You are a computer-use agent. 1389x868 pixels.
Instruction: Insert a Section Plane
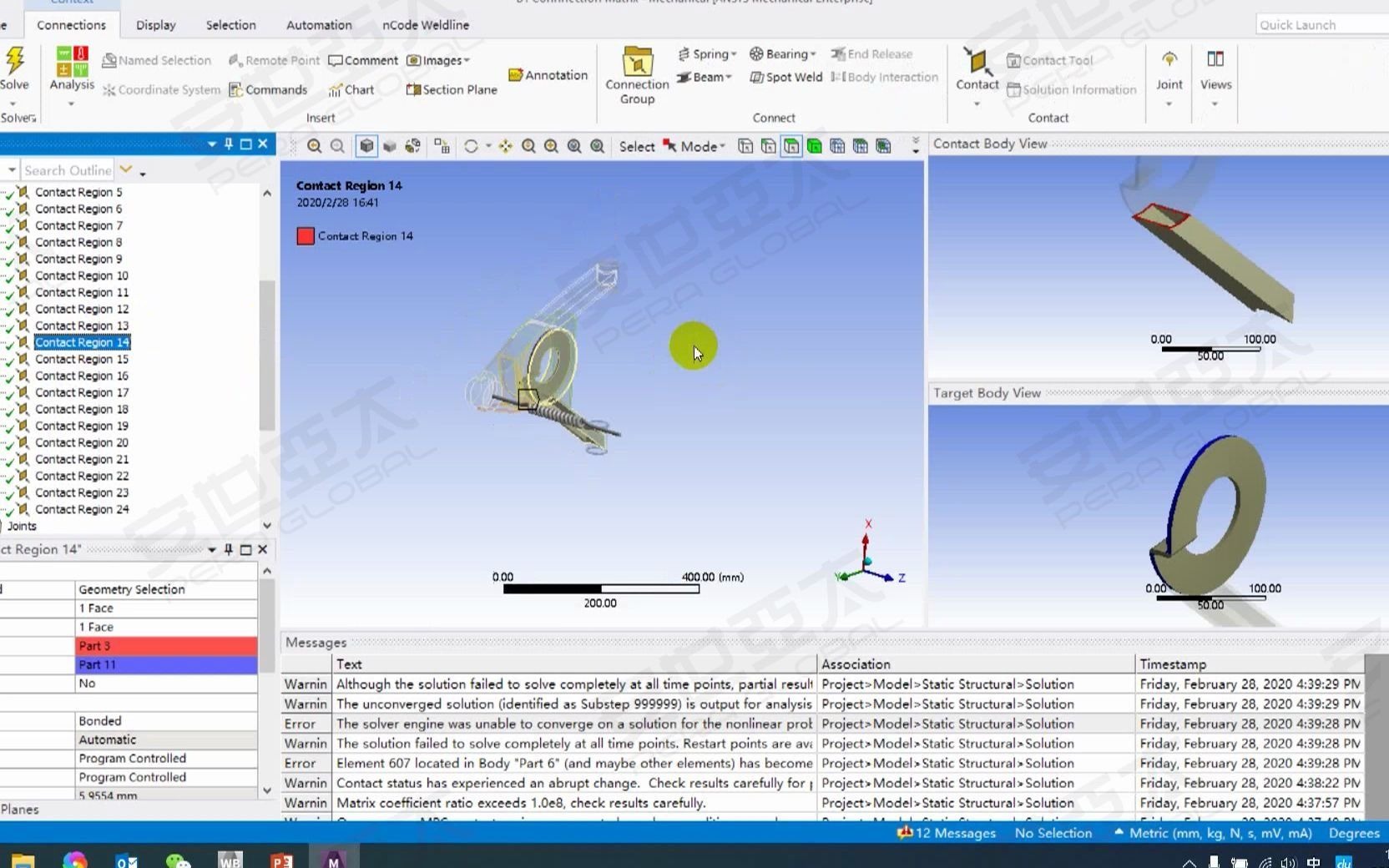[x=450, y=89]
